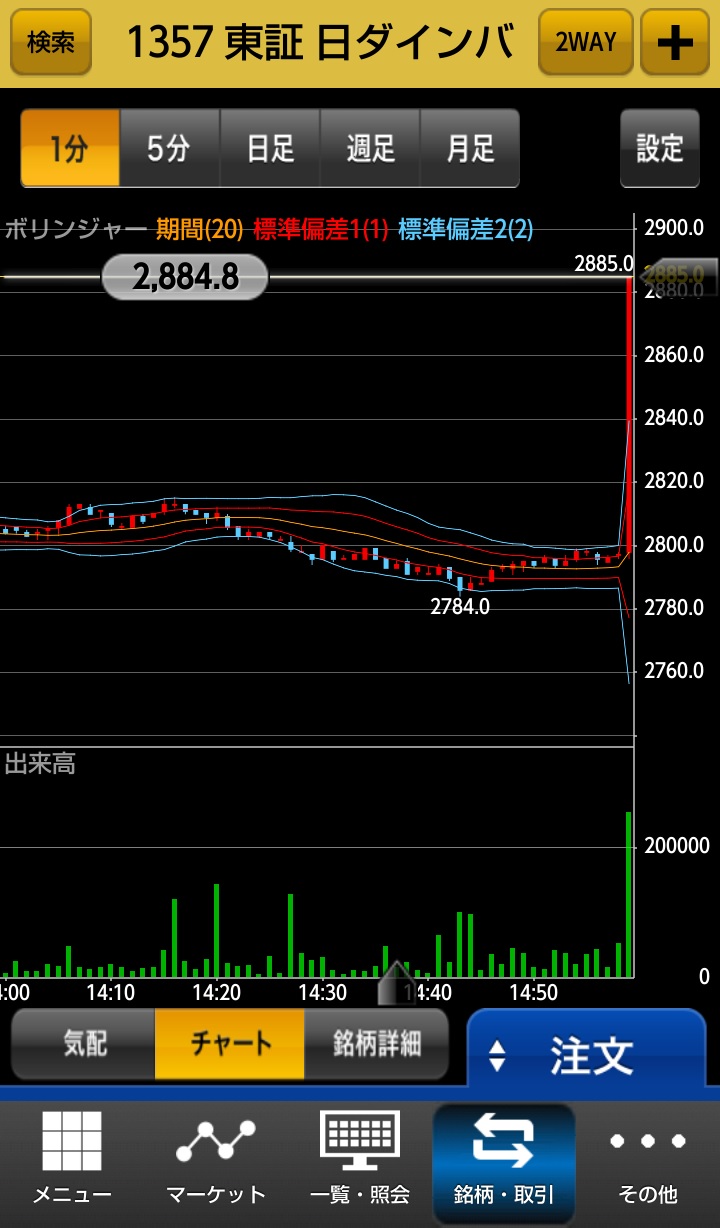Select the 週足 weekly chart interval
Image resolution: width=720 pixels, height=1228 pixels.
tap(370, 149)
